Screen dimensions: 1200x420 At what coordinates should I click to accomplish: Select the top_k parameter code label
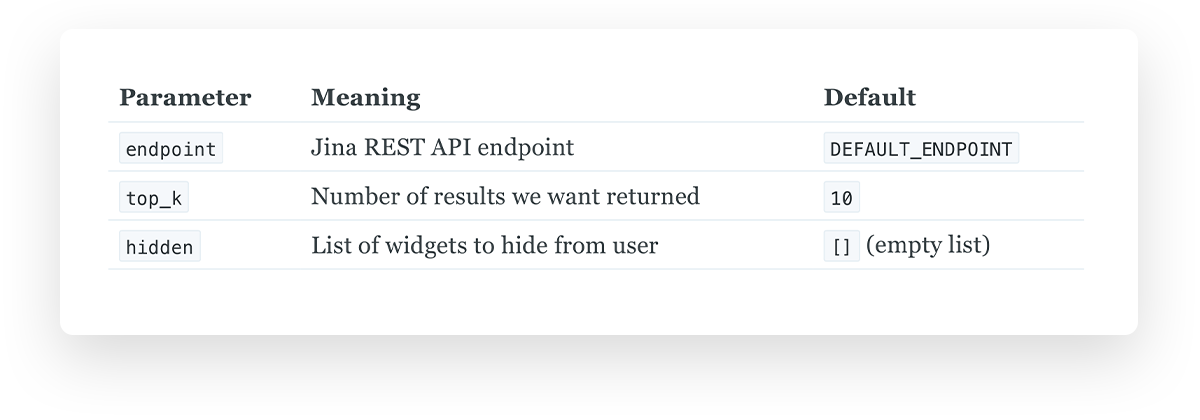click(x=154, y=198)
